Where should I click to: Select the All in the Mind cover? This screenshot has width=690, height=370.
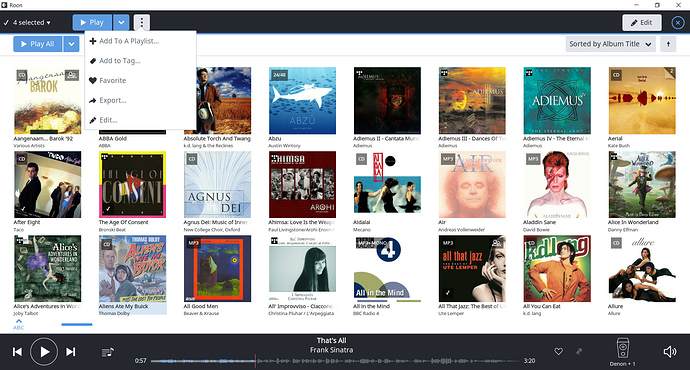coord(387,268)
